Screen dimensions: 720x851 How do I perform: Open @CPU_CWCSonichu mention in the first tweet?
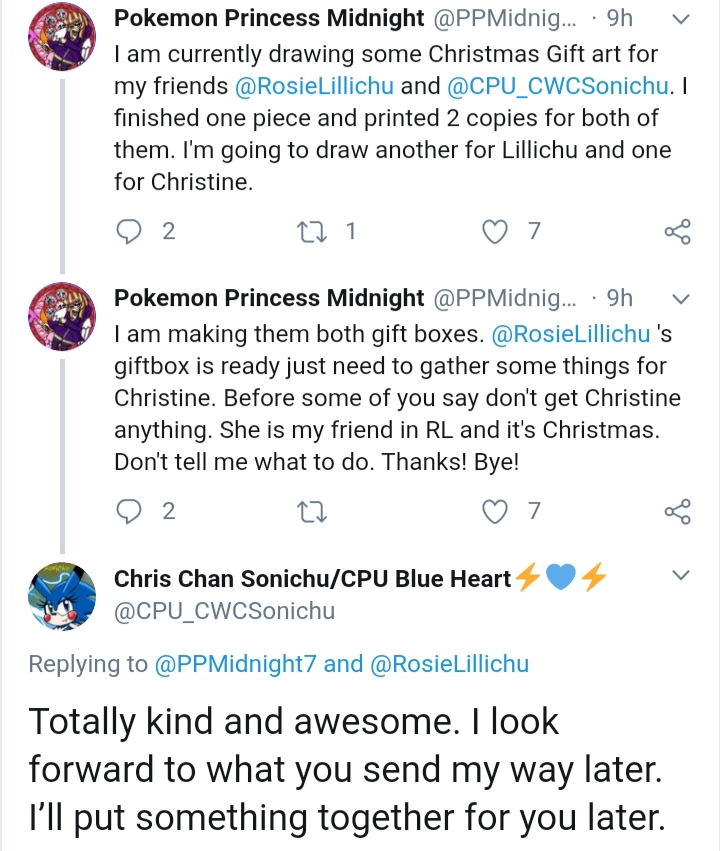[558, 86]
